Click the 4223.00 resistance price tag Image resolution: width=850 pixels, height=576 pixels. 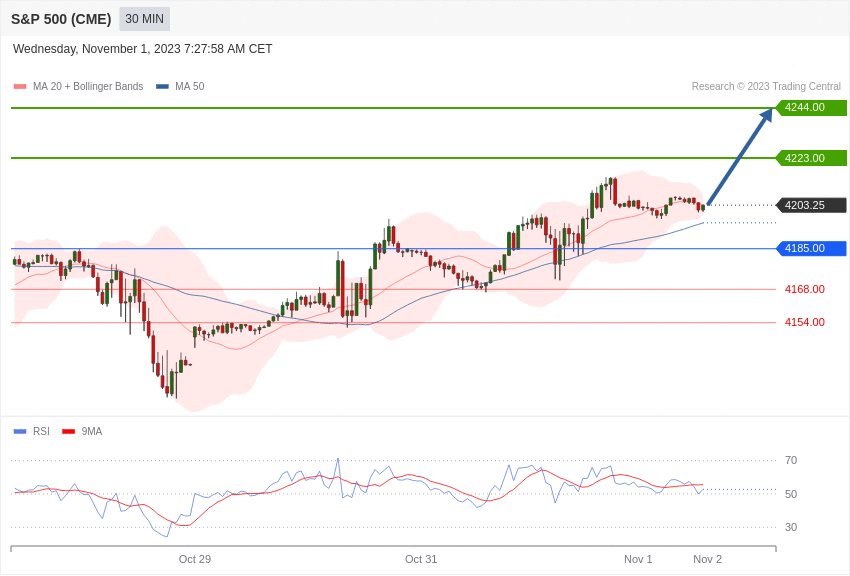click(x=812, y=158)
